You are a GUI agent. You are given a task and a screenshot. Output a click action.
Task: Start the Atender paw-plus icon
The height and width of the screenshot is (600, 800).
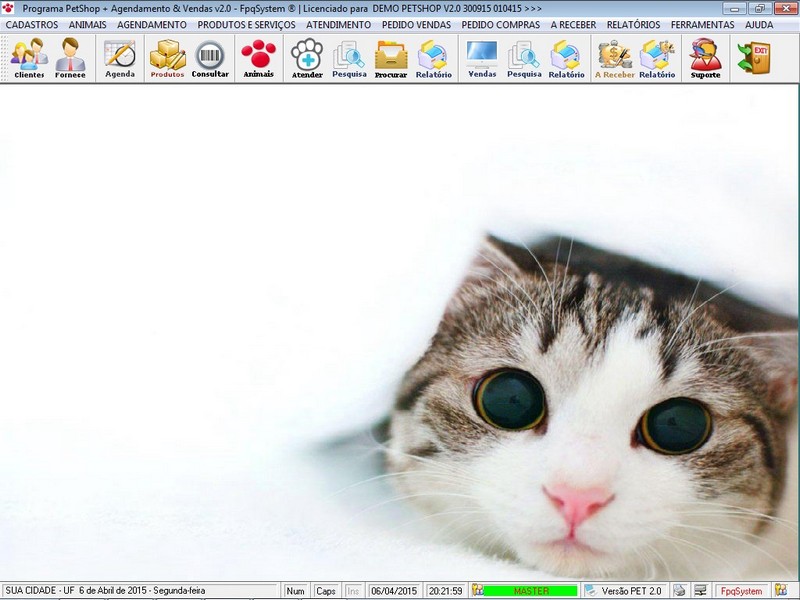click(x=307, y=58)
